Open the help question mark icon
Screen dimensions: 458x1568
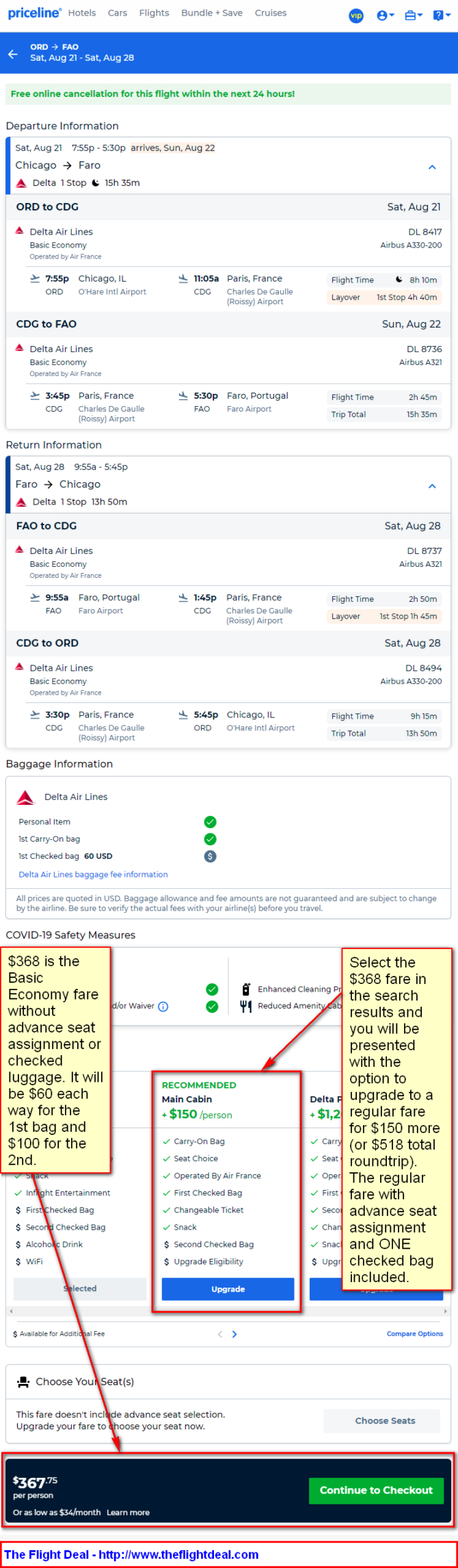pos(441,15)
